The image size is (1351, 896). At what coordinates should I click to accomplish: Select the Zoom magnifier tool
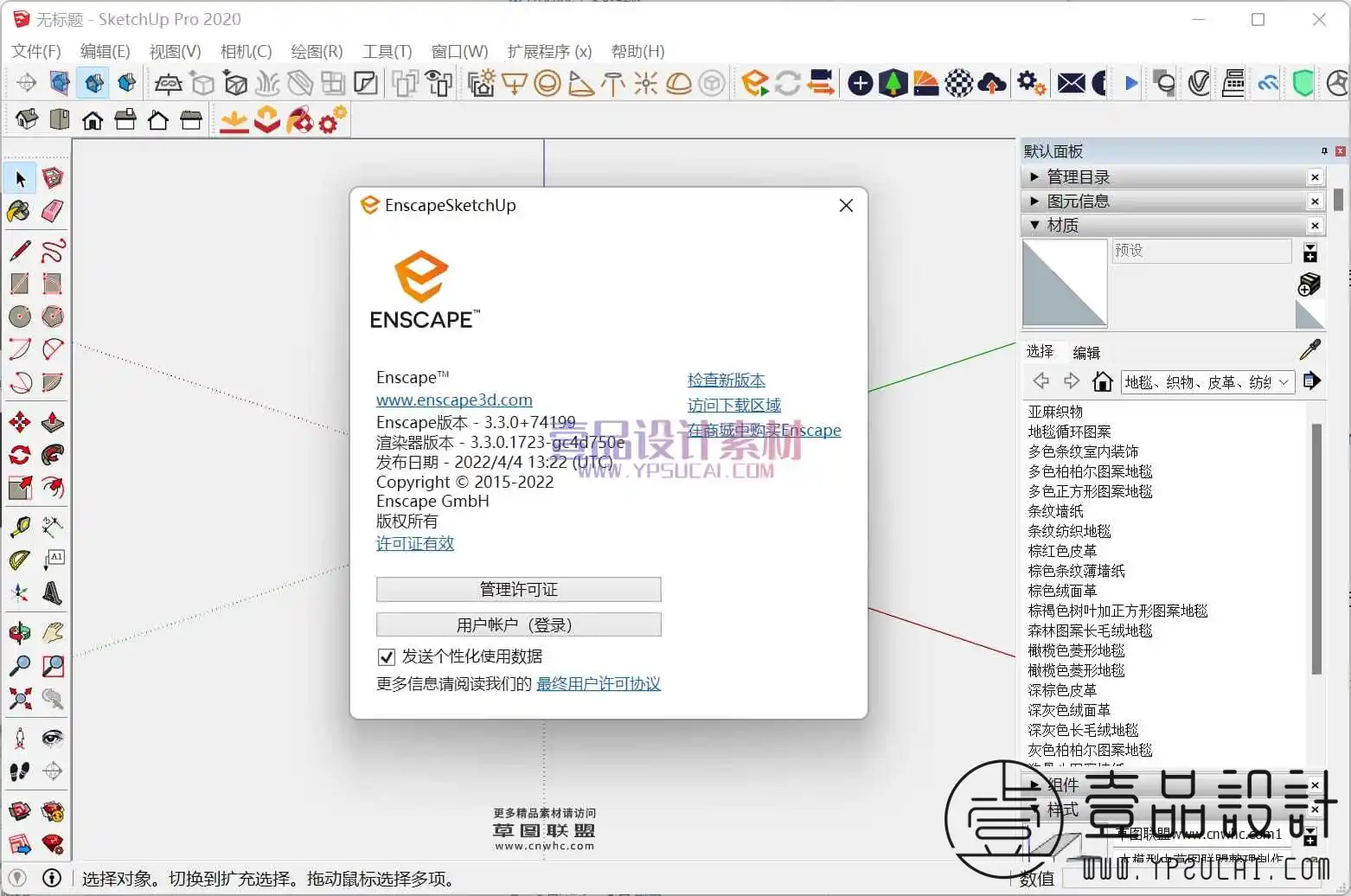pyautogui.click(x=20, y=666)
